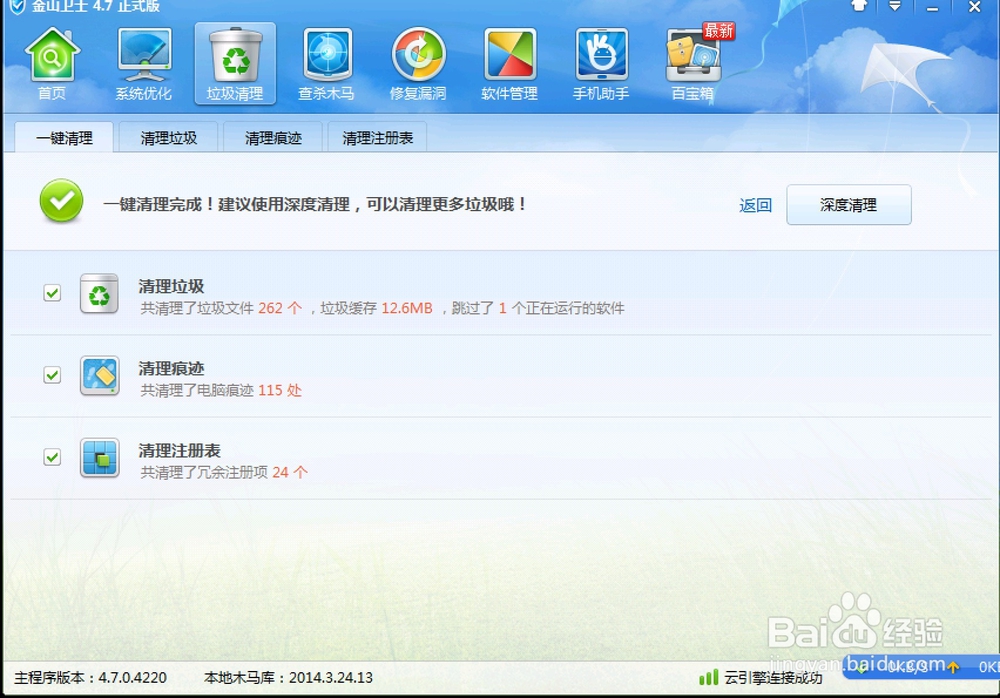1000x698 pixels.
Task: Open the title bar dropdown arrow menu
Action: click(893, 7)
